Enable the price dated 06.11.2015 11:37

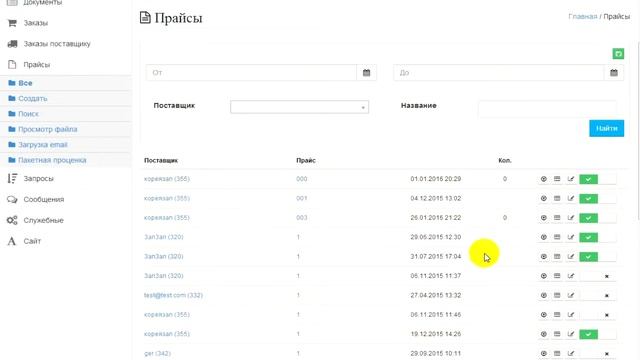[598, 276]
